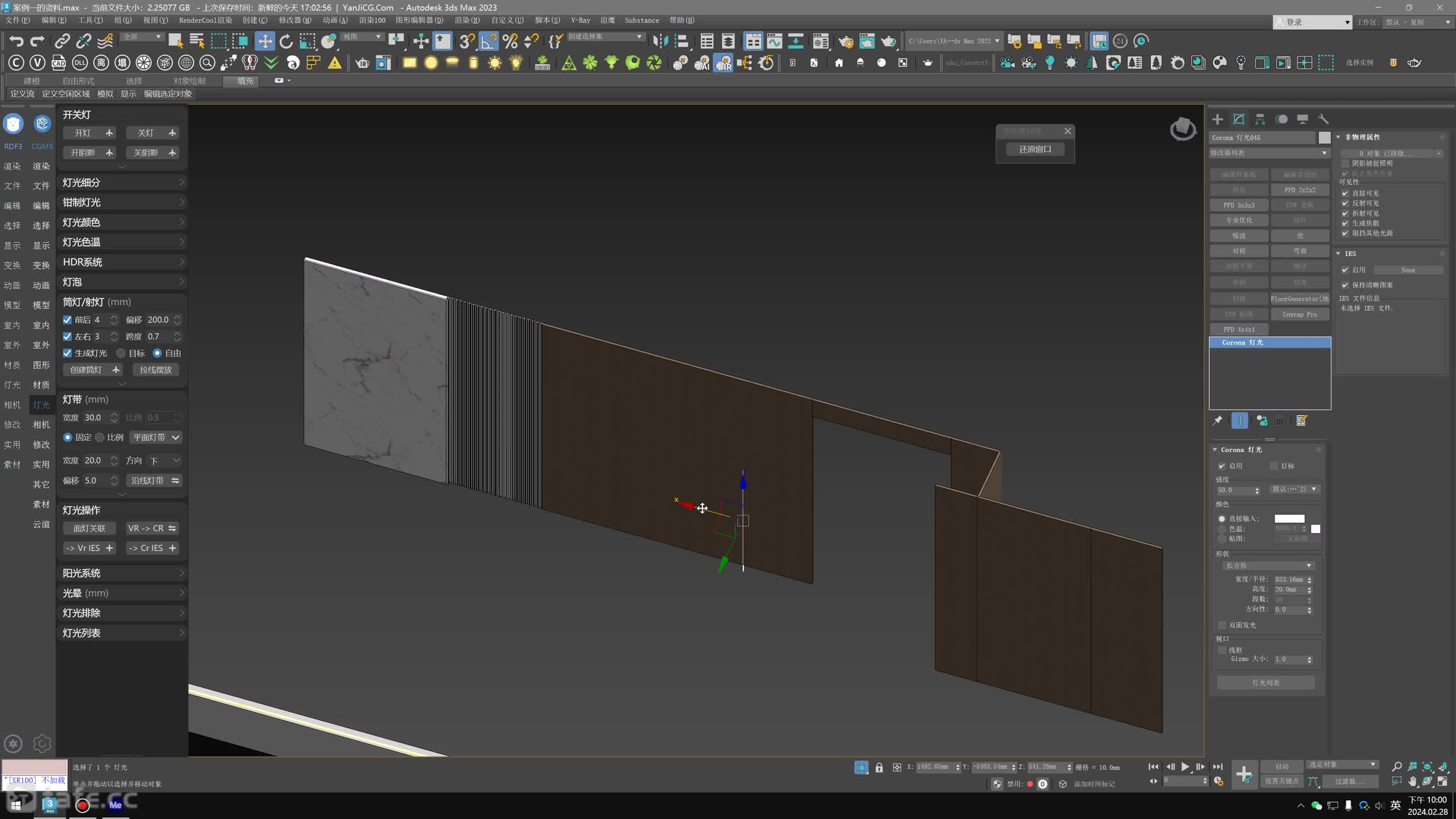The image size is (1456, 819).
Task: Open the Create panel plus icon
Action: tap(1217, 119)
